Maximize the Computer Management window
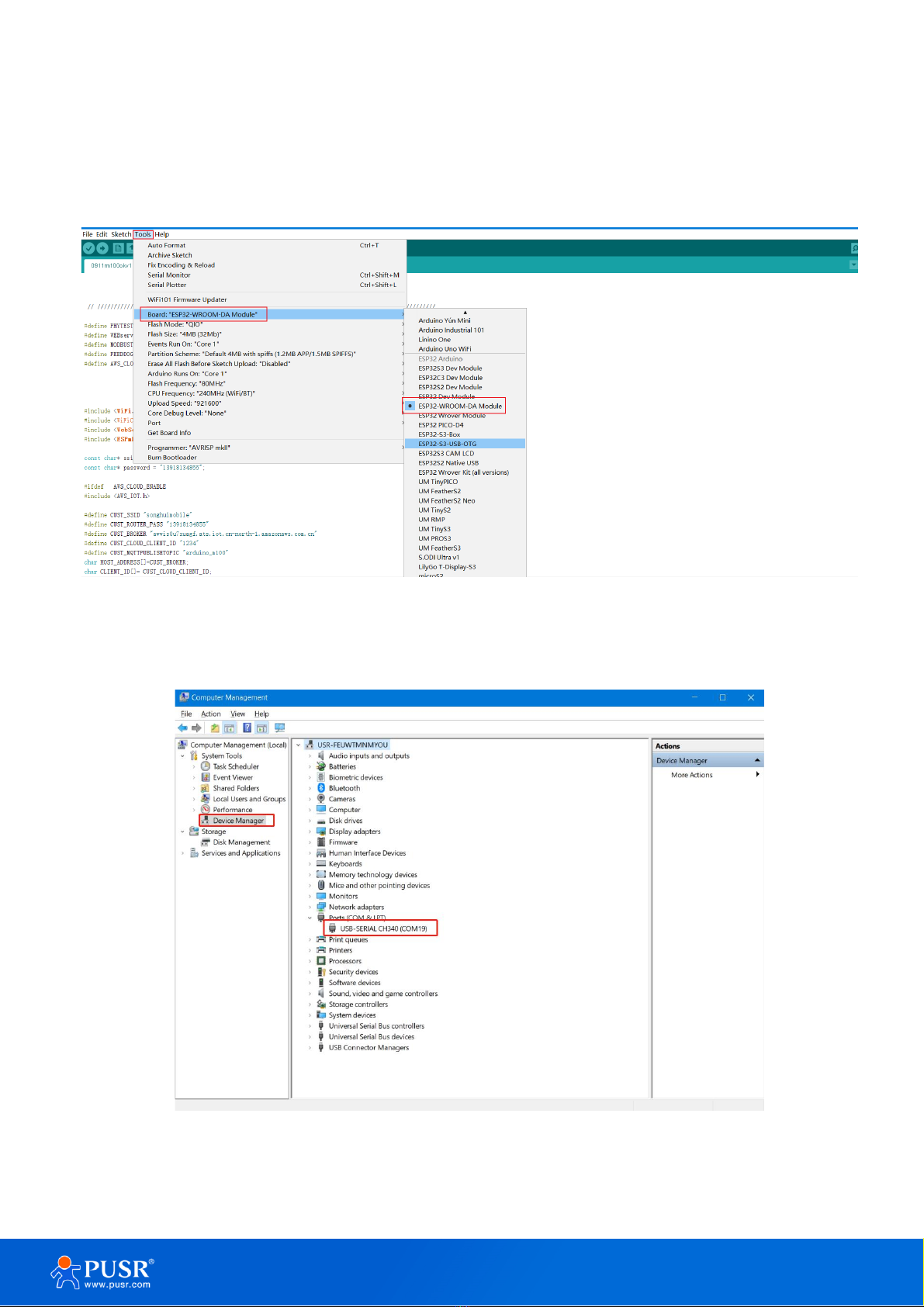 point(722,697)
